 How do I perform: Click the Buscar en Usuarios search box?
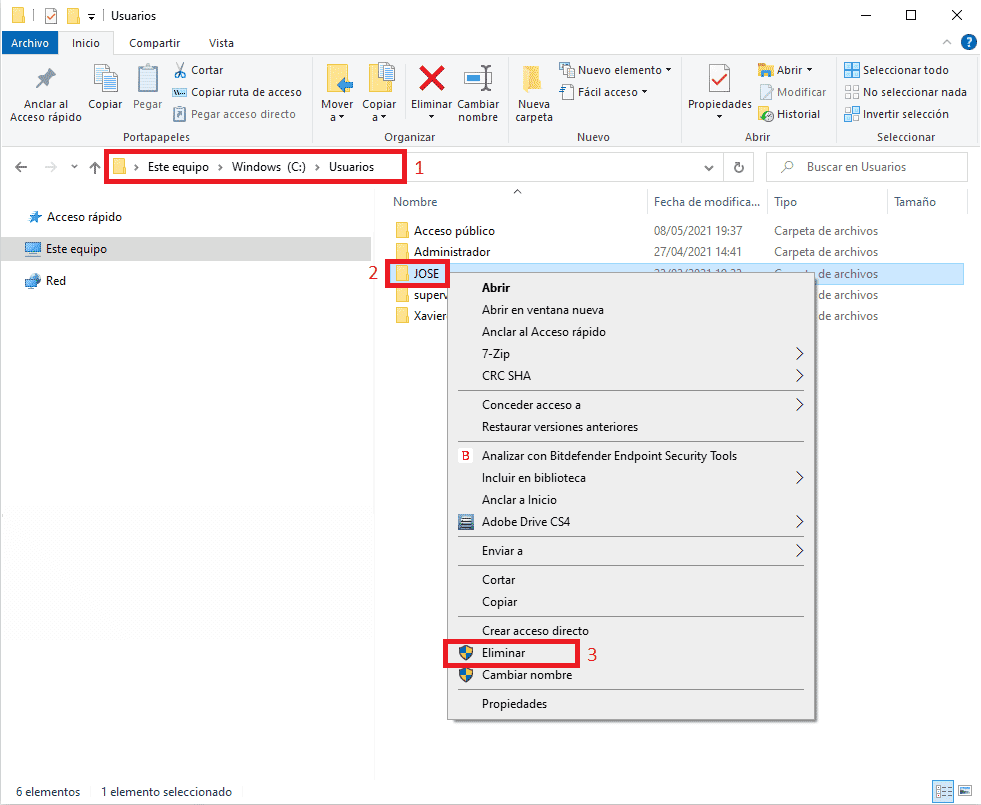click(867, 166)
